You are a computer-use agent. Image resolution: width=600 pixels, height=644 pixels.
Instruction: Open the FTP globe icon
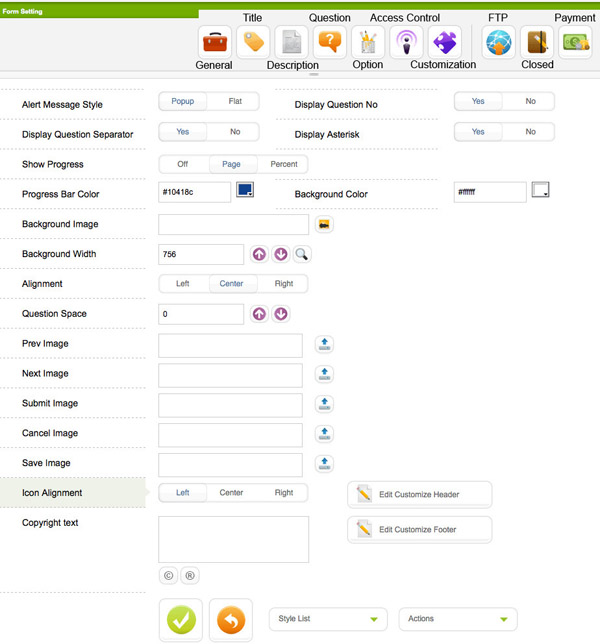pos(498,42)
